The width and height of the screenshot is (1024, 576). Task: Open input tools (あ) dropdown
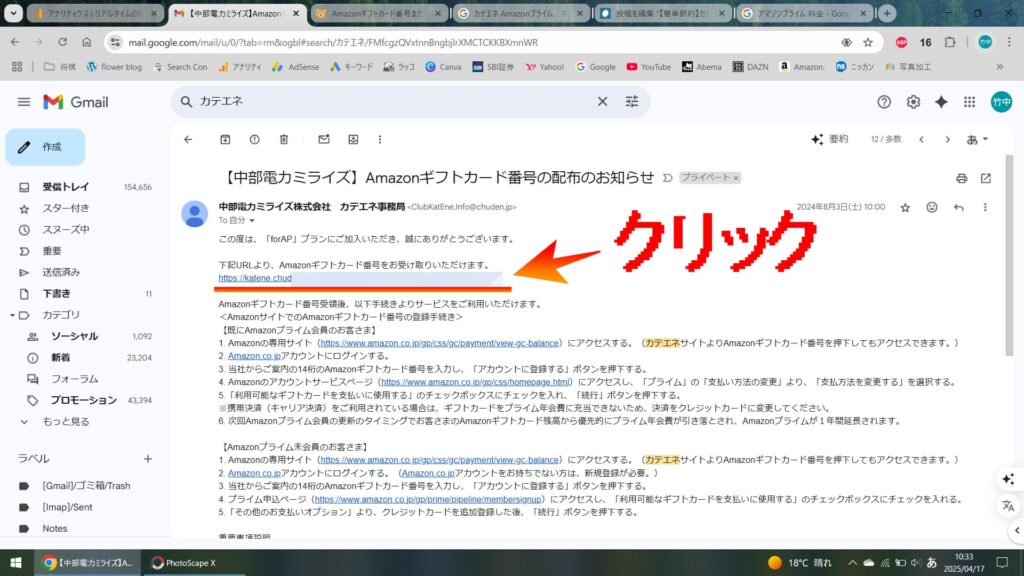977,139
